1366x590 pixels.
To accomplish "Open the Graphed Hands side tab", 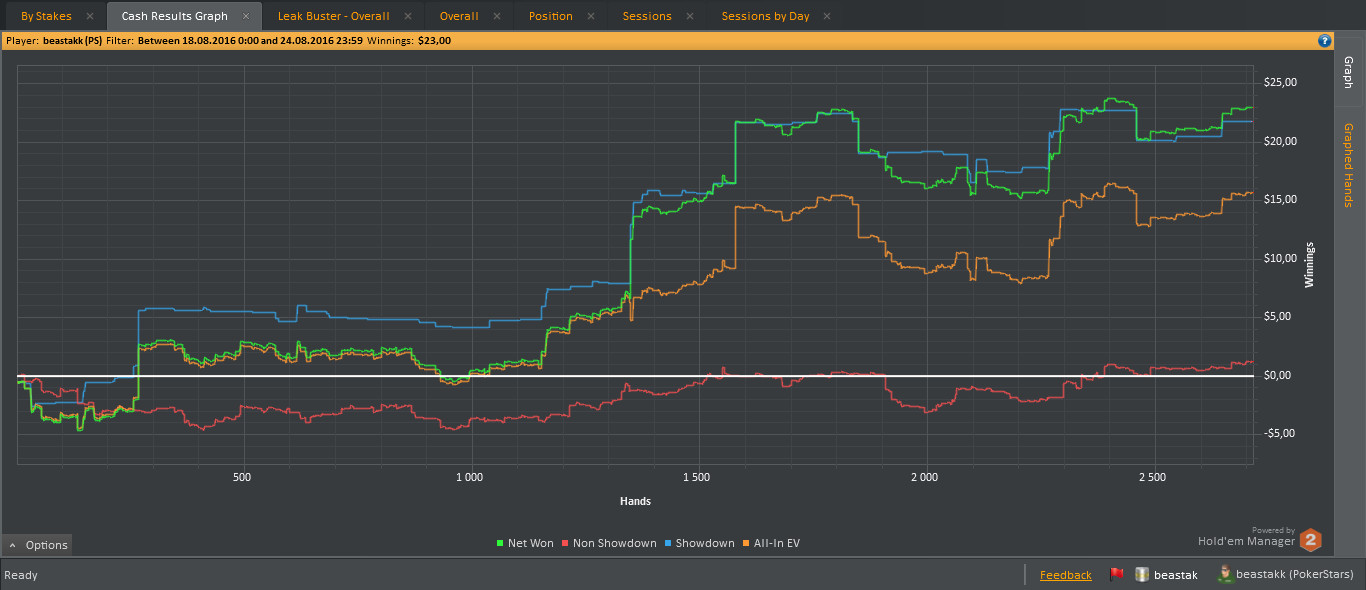I will [x=1348, y=165].
